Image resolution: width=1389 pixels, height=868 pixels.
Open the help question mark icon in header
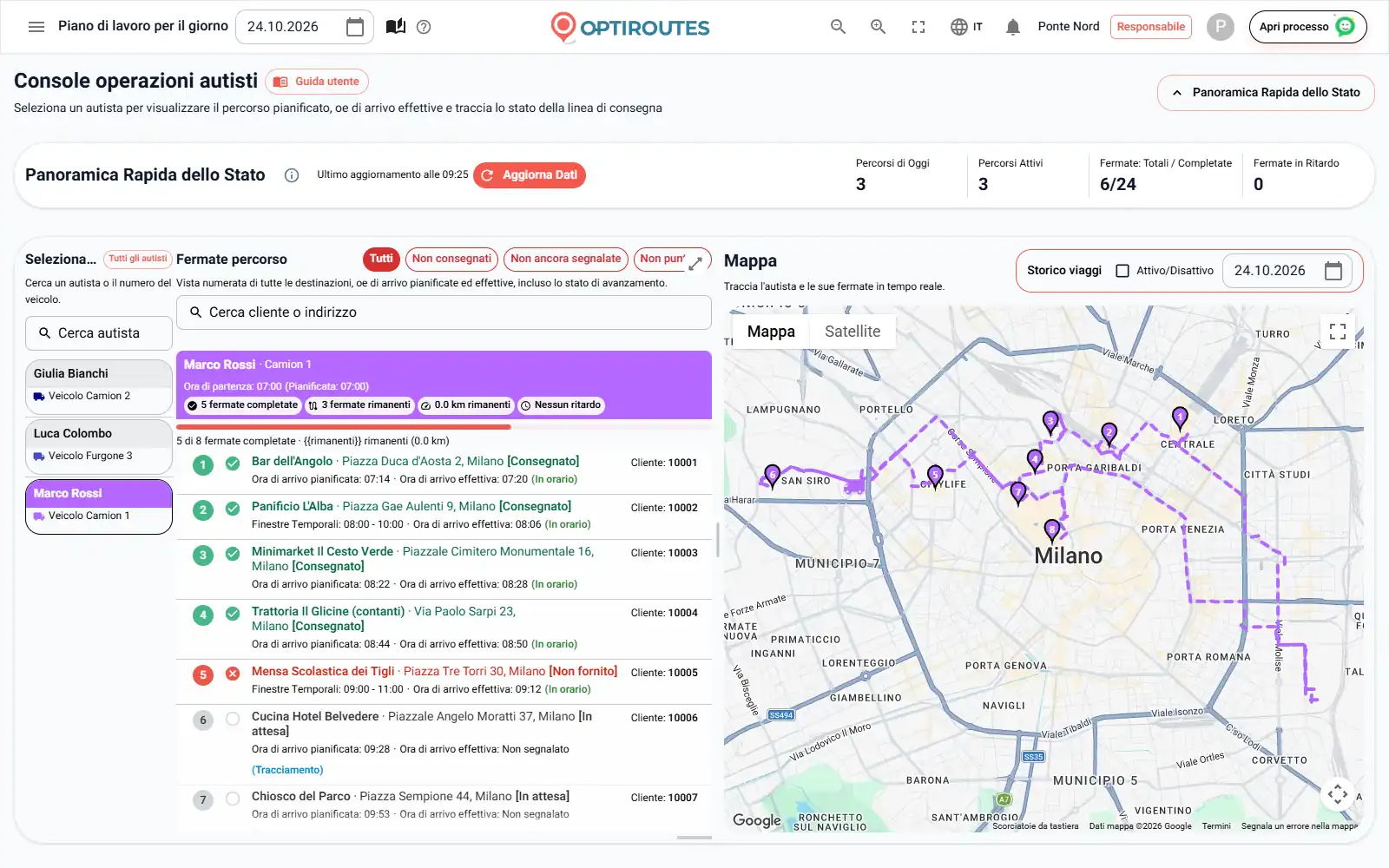click(424, 27)
